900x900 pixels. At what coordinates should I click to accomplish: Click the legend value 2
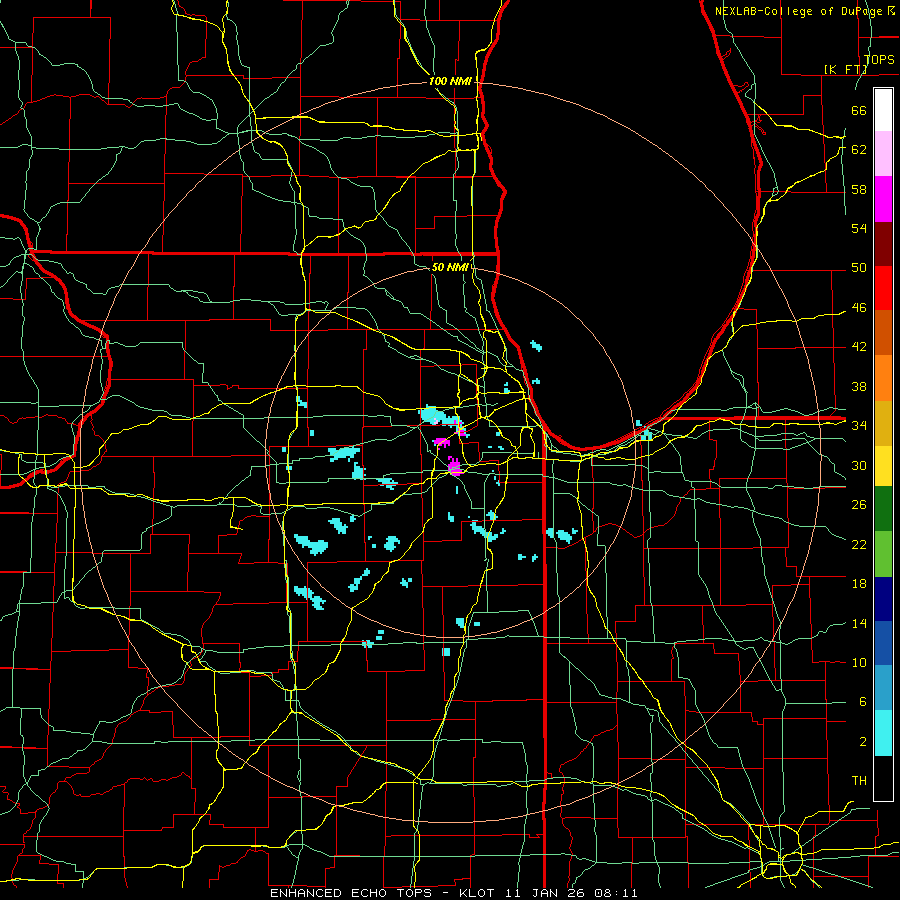tap(863, 742)
